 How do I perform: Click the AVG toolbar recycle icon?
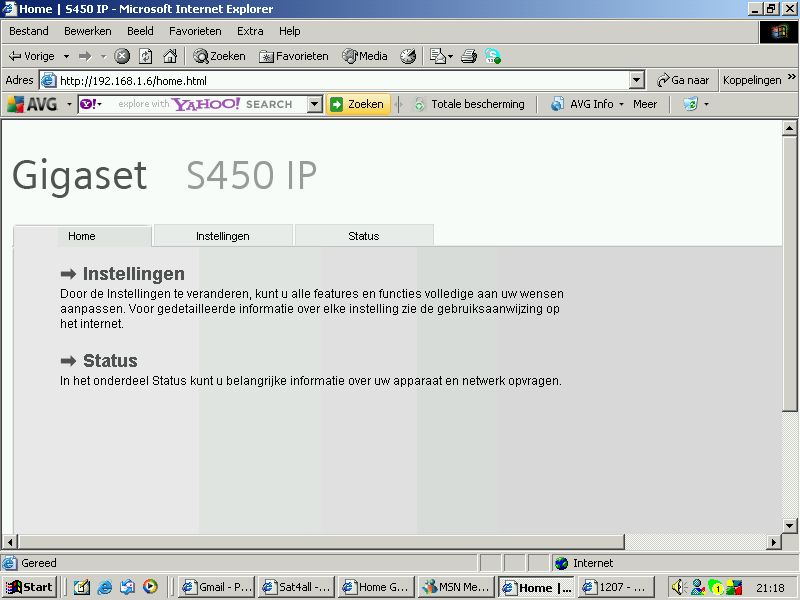pyautogui.click(x=690, y=104)
